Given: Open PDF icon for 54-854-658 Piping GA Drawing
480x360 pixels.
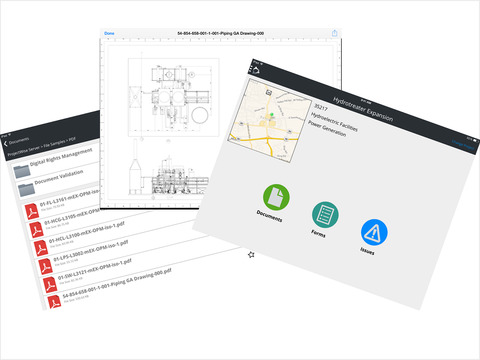Looking at the screenshot, I should [54, 302].
